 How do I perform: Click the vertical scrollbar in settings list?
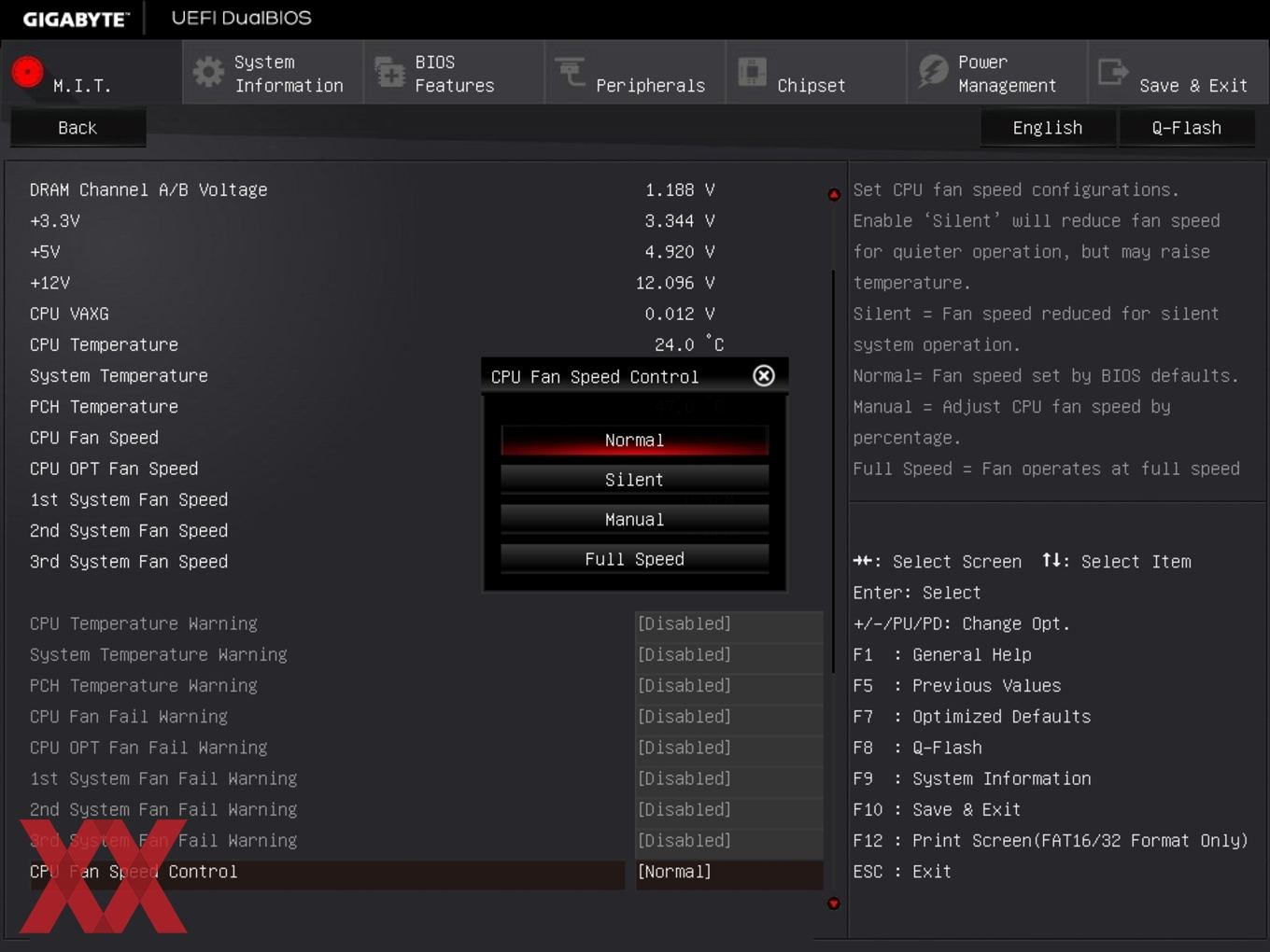coord(833,471)
